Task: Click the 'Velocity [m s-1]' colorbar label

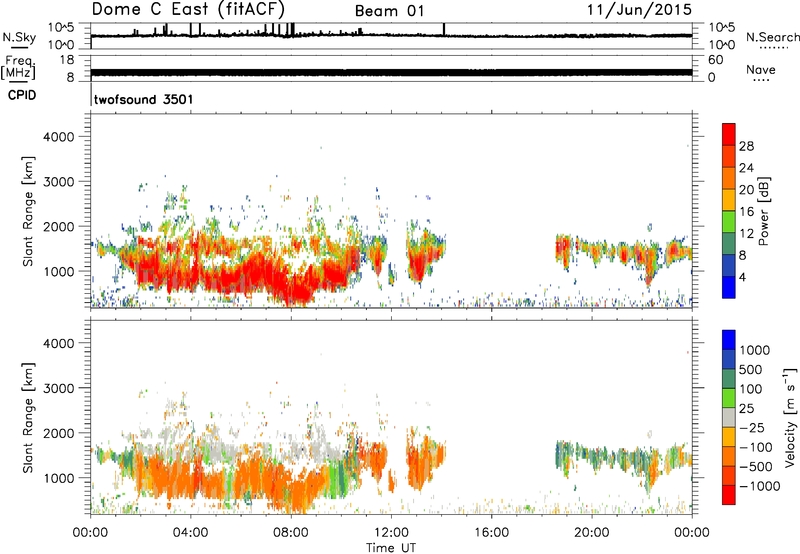Action: 790,417
